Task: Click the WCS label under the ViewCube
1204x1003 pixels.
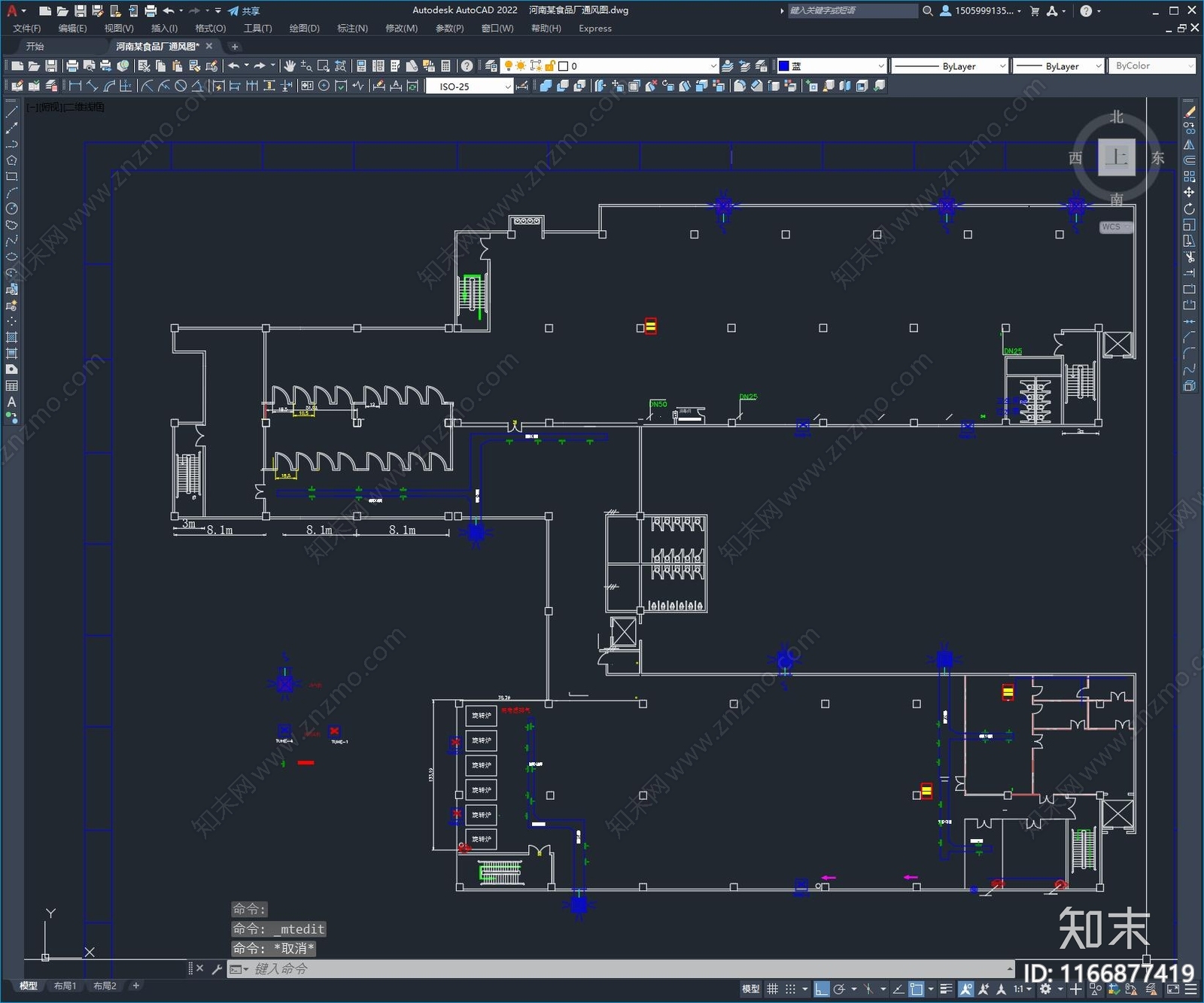Action: (x=1111, y=227)
